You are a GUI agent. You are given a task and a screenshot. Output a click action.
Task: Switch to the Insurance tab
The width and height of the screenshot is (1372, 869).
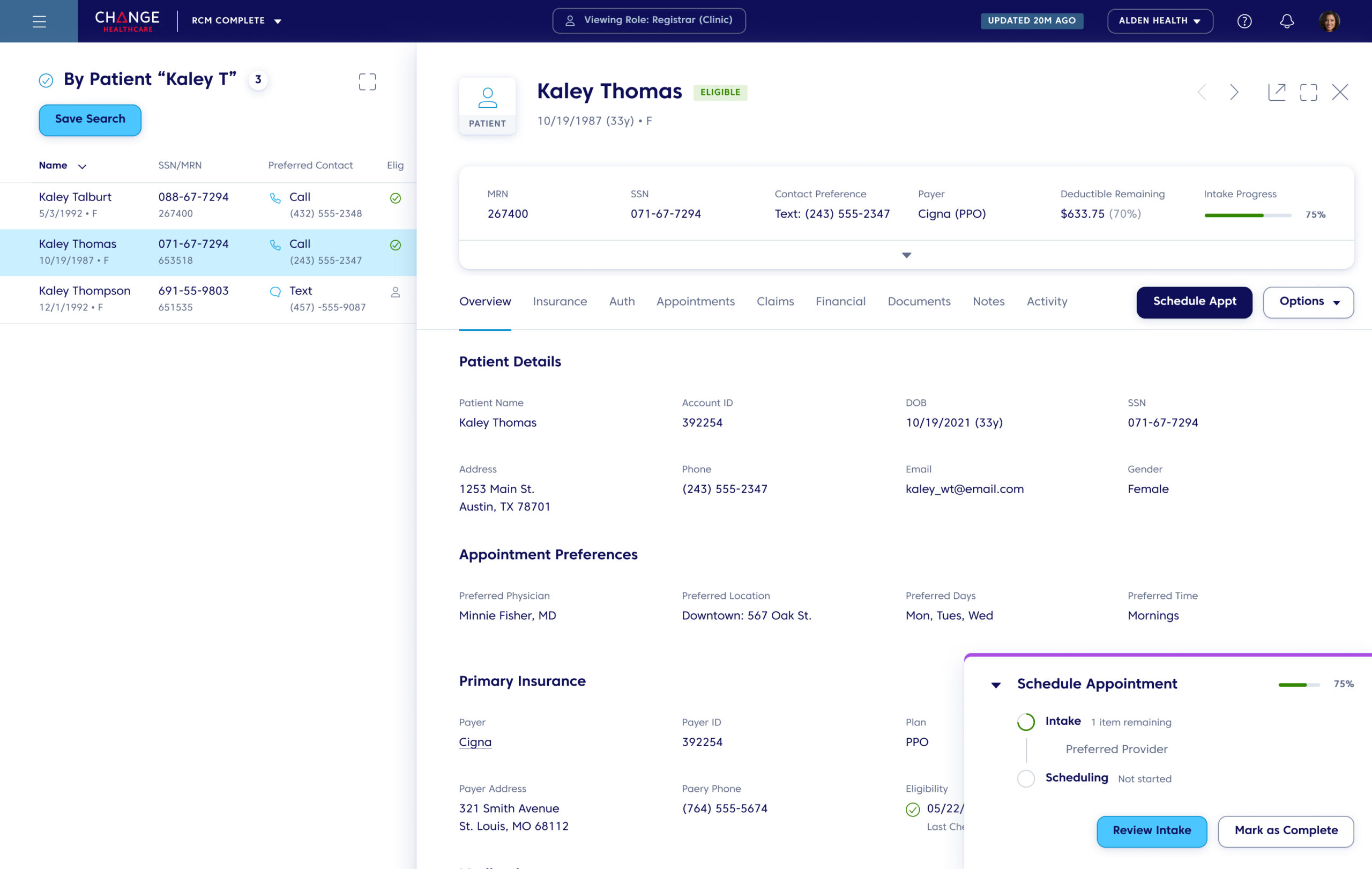click(x=560, y=301)
